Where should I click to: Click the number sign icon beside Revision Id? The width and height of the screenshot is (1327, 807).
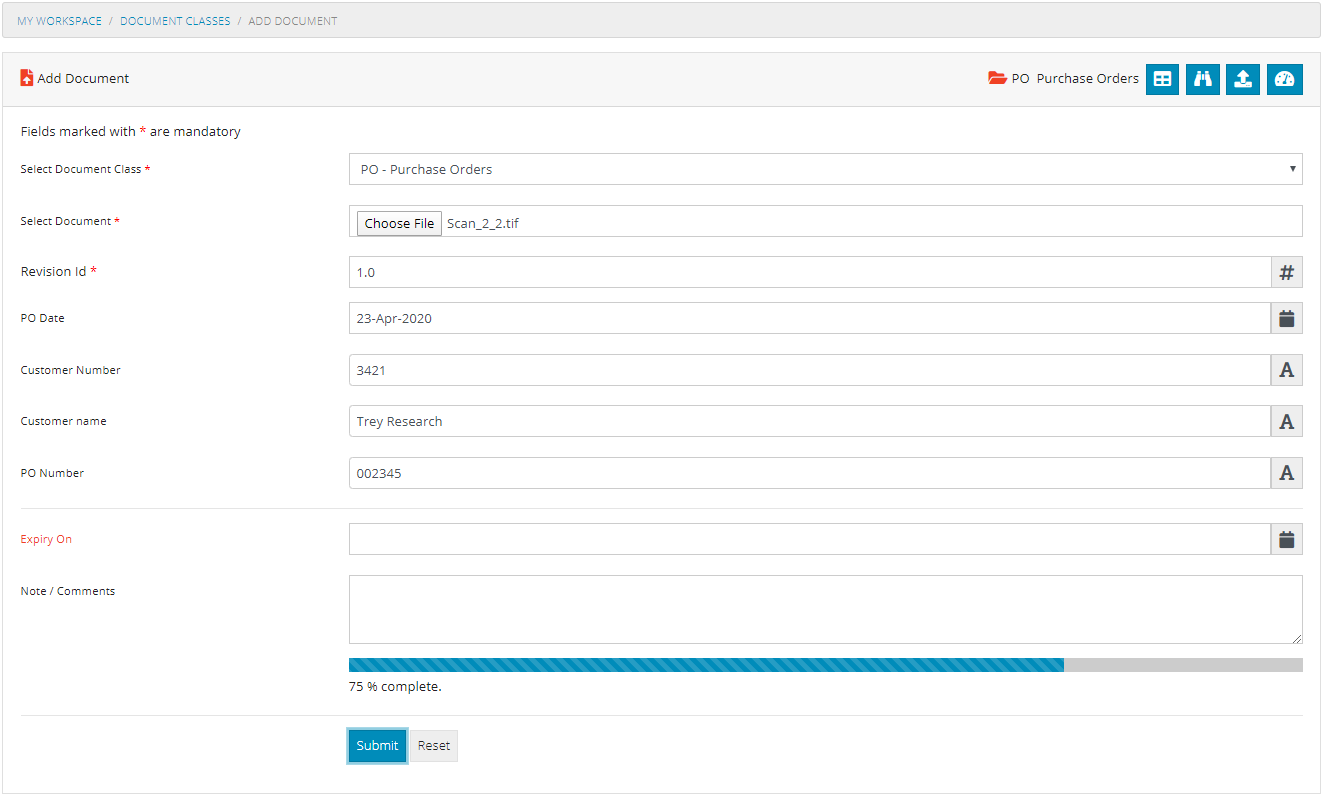click(x=1286, y=271)
